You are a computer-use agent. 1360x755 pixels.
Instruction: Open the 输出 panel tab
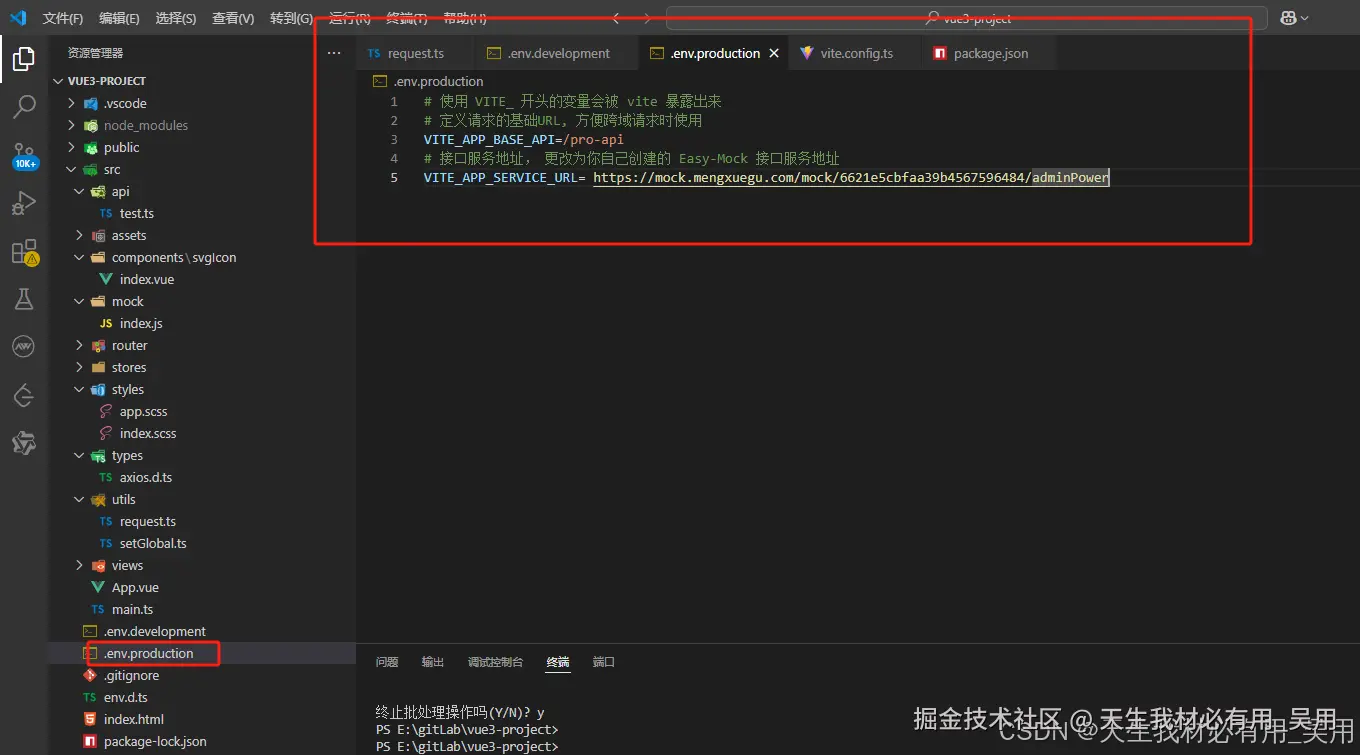[432, 661]
